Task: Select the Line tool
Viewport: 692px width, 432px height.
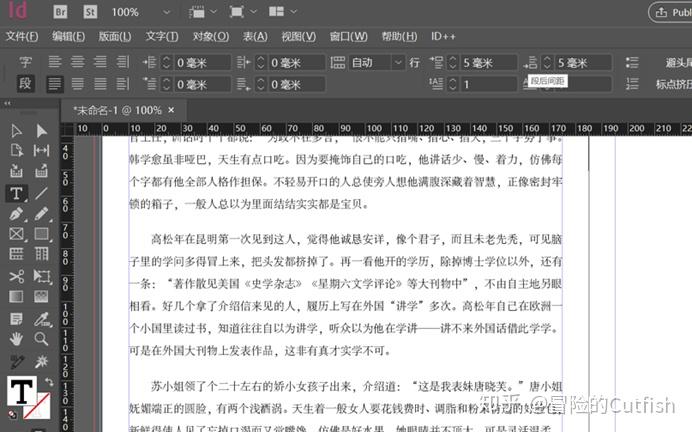Action: point(41,193)
